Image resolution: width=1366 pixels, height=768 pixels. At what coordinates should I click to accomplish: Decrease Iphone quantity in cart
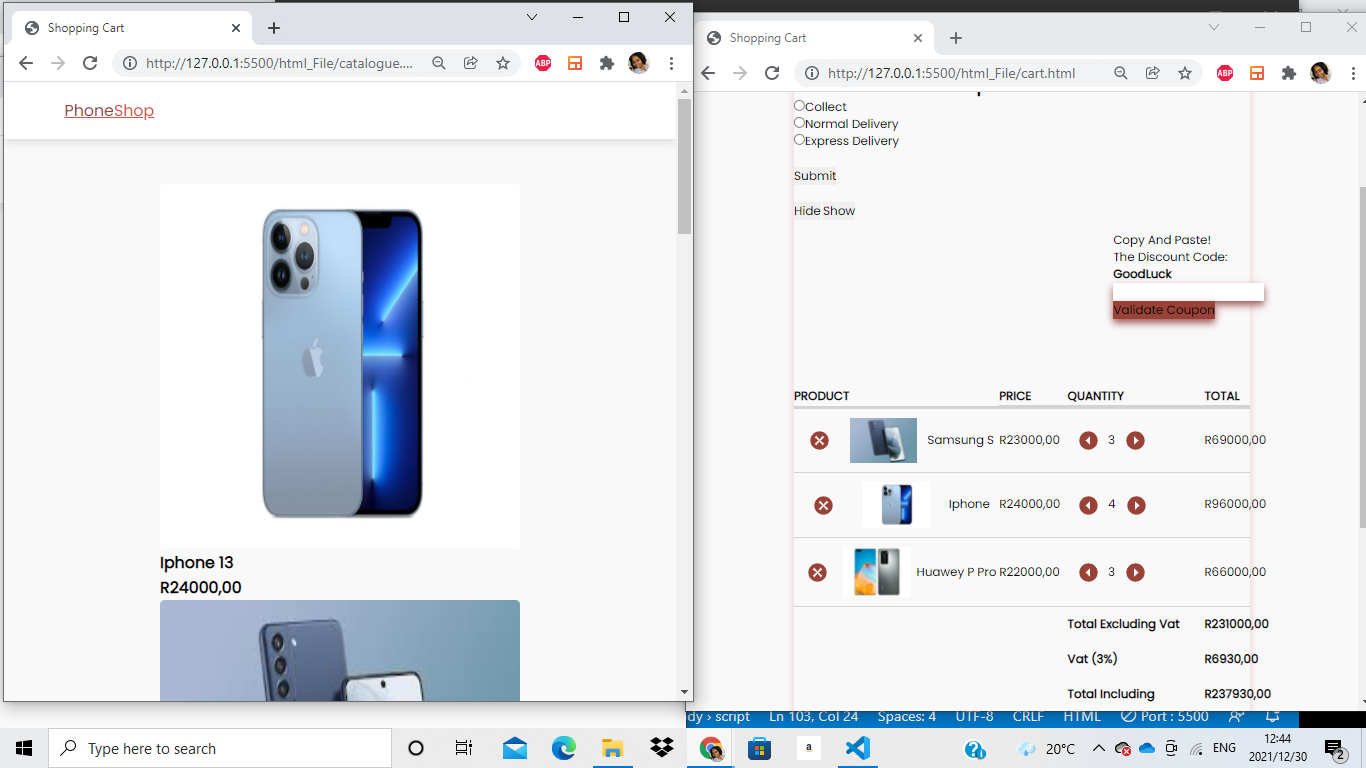point(1088,506)
